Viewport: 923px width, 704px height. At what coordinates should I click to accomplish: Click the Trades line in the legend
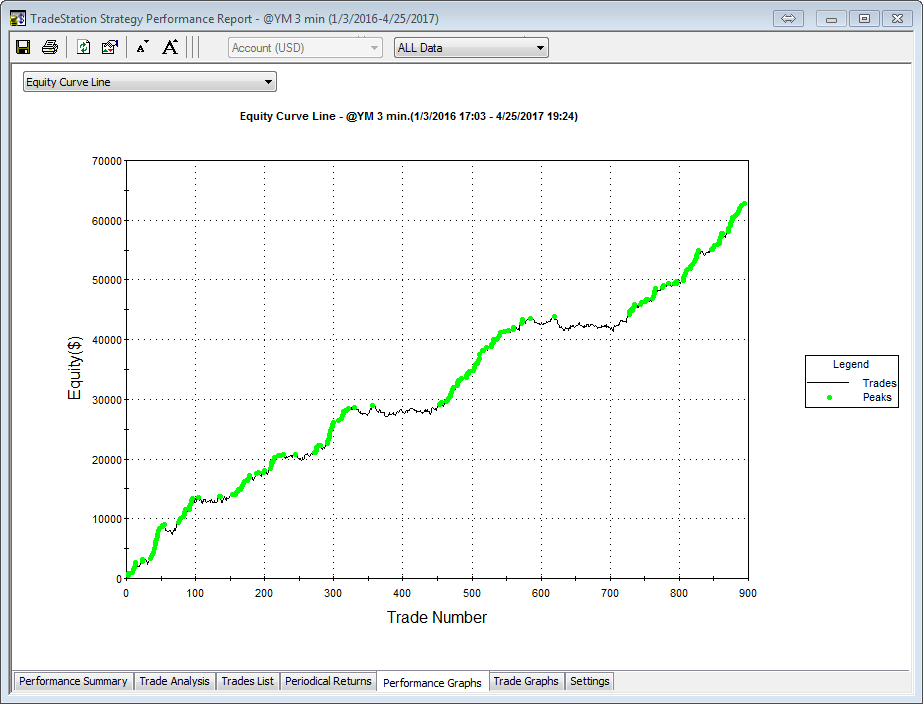click(x=827, y=382)
